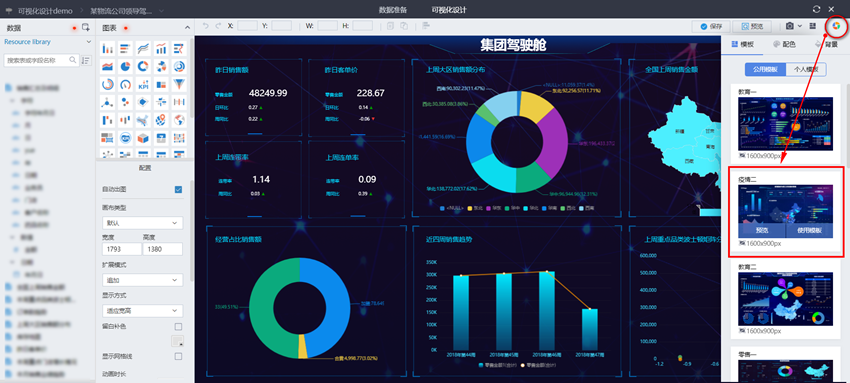Select the network relation chart icon
The width and height of the screenshot is (850, 383).
tap(108, 102)
